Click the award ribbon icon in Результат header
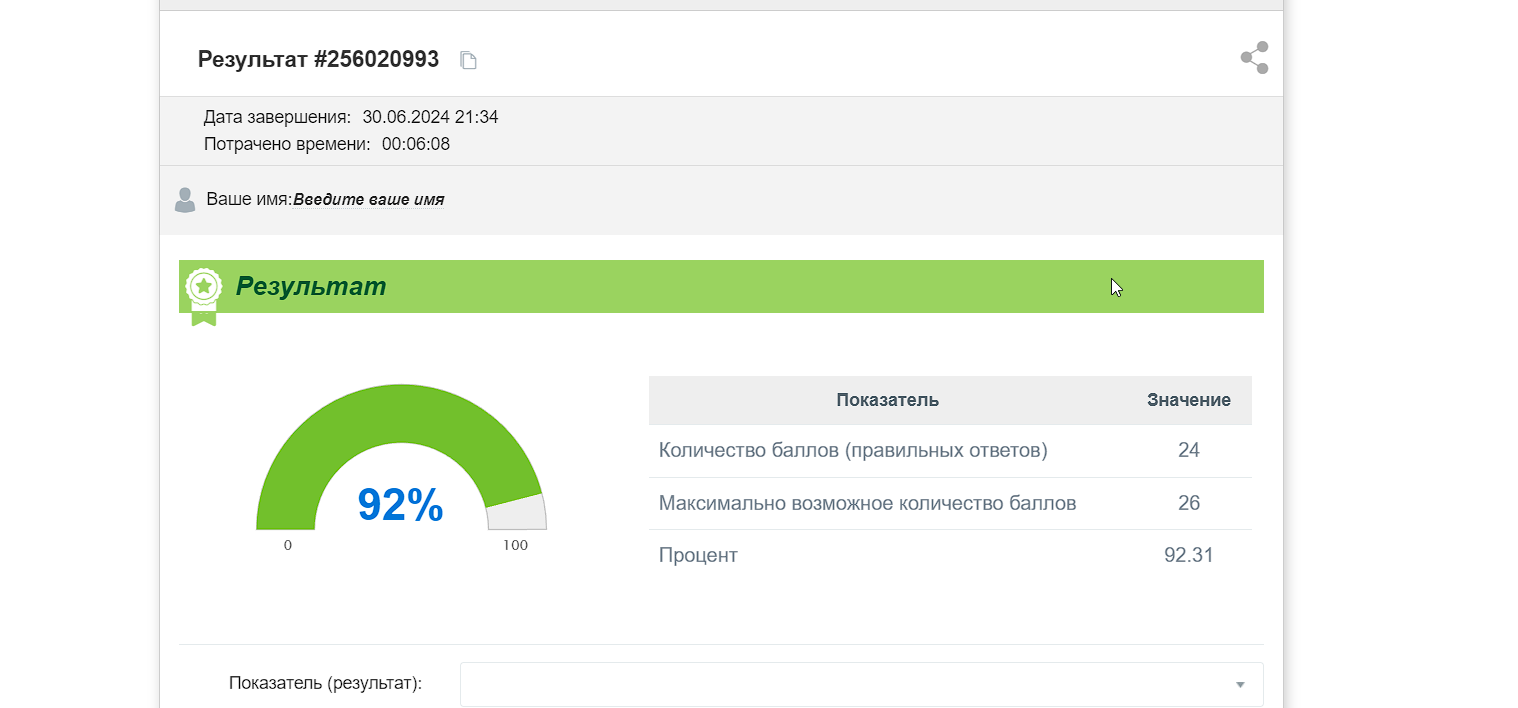The height and width of the screenshot is (708, 1518). (204, 295)
